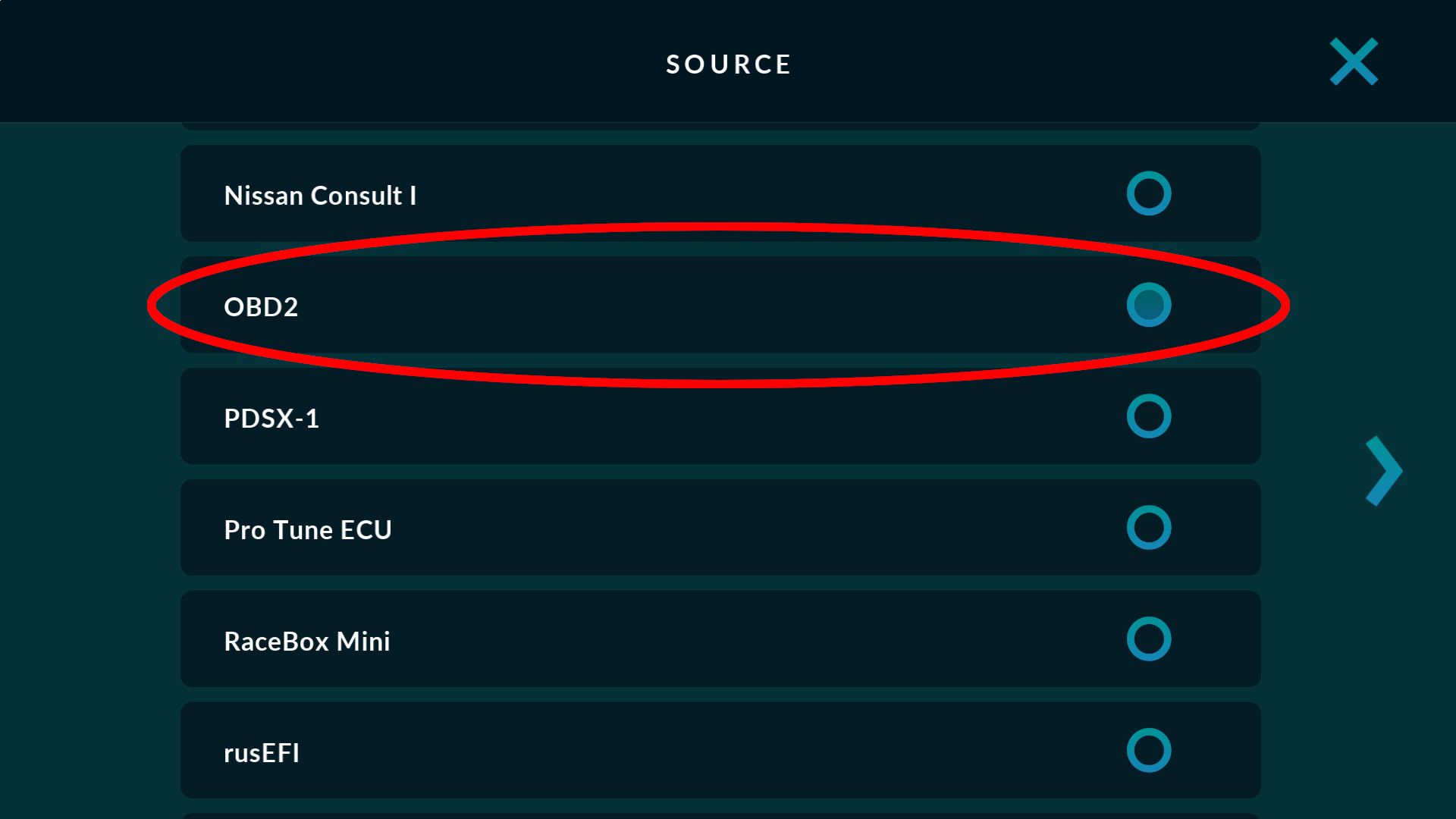Viewport: 1456px width, 819px height.
Task: Pick the PDSX-1 row background
Action: [x=720, y=416]
